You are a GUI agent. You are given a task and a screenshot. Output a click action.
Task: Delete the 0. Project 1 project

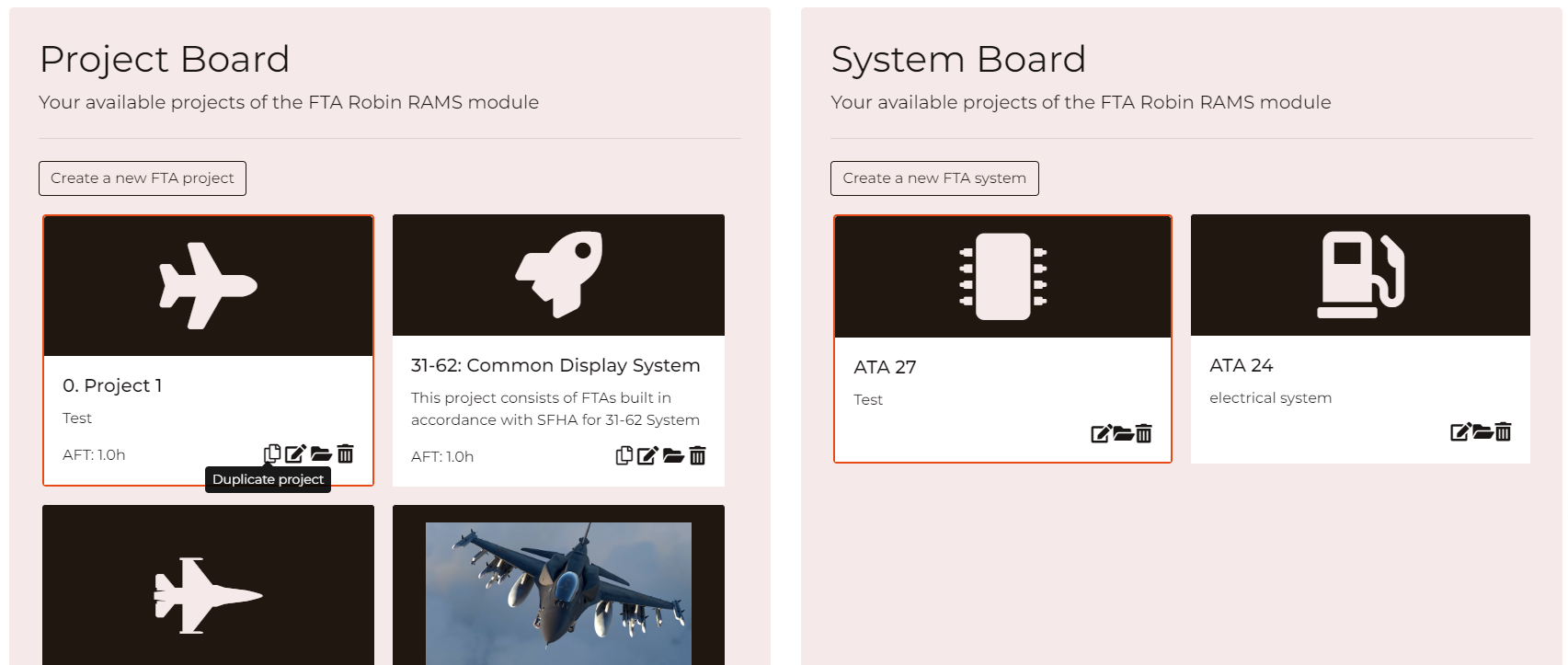(346, 453)
